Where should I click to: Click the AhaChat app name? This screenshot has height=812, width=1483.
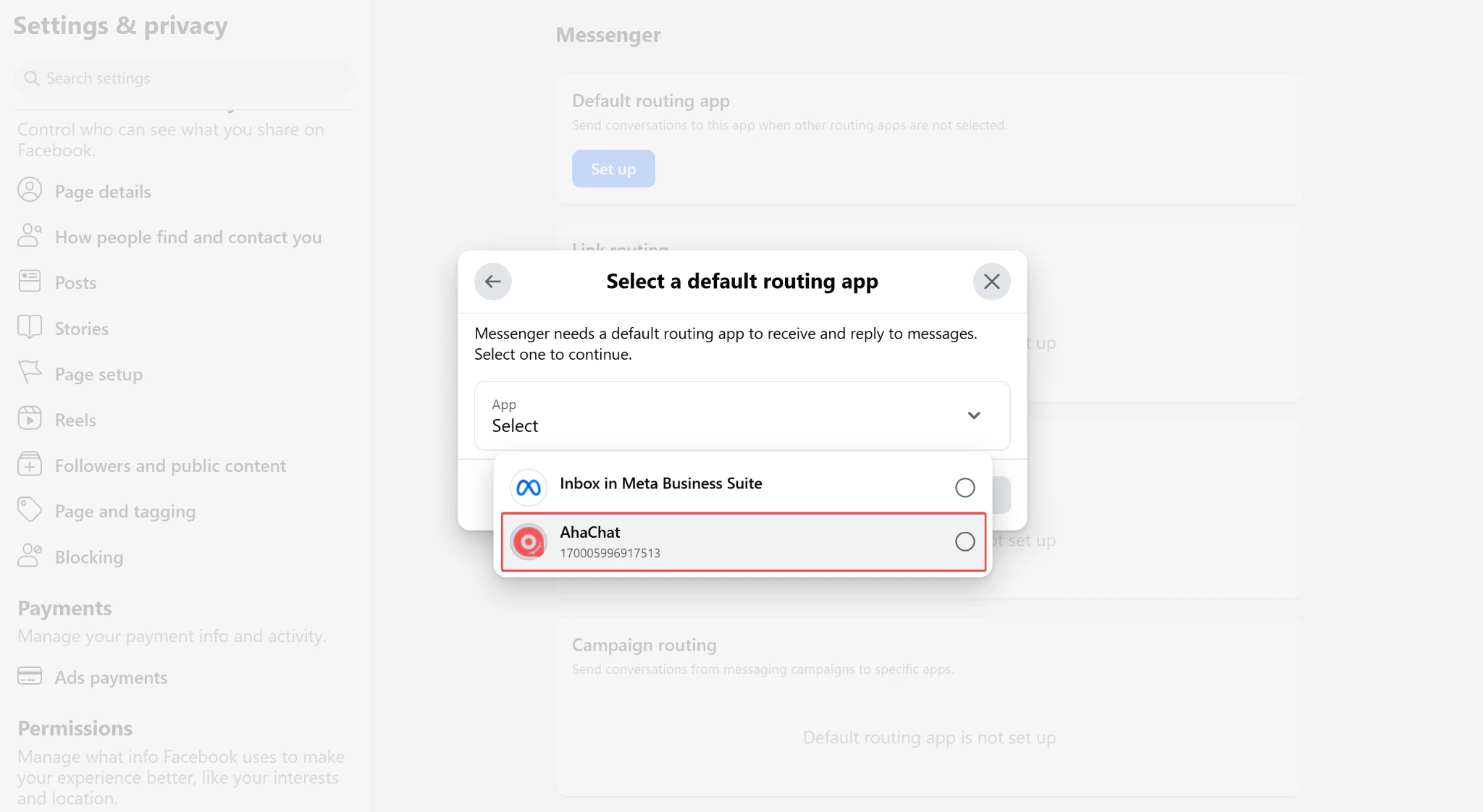589,532
